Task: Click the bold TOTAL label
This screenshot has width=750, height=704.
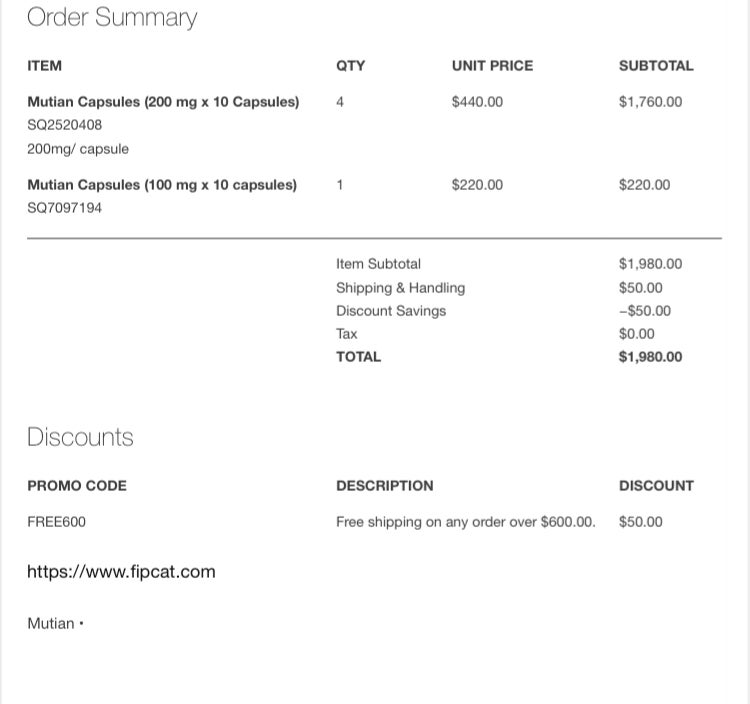Action: tap(358, 357)
